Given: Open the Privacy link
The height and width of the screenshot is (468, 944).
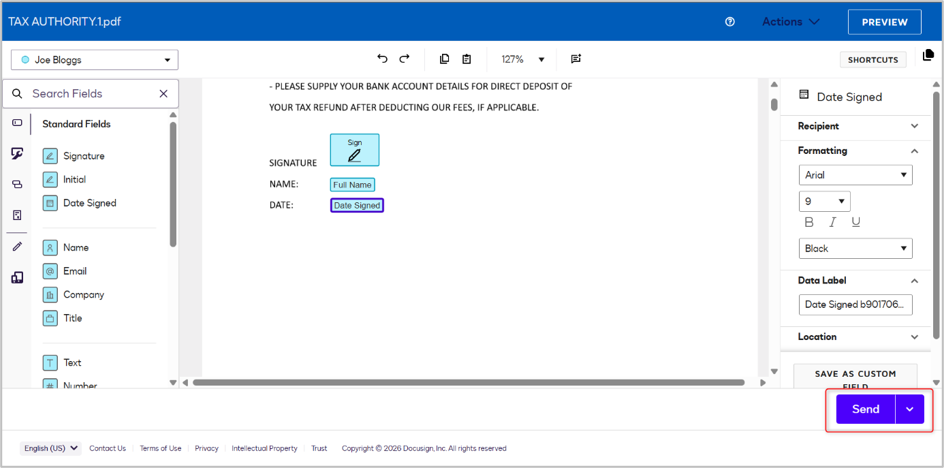Looking at the screenshot, I should [206, 448].
